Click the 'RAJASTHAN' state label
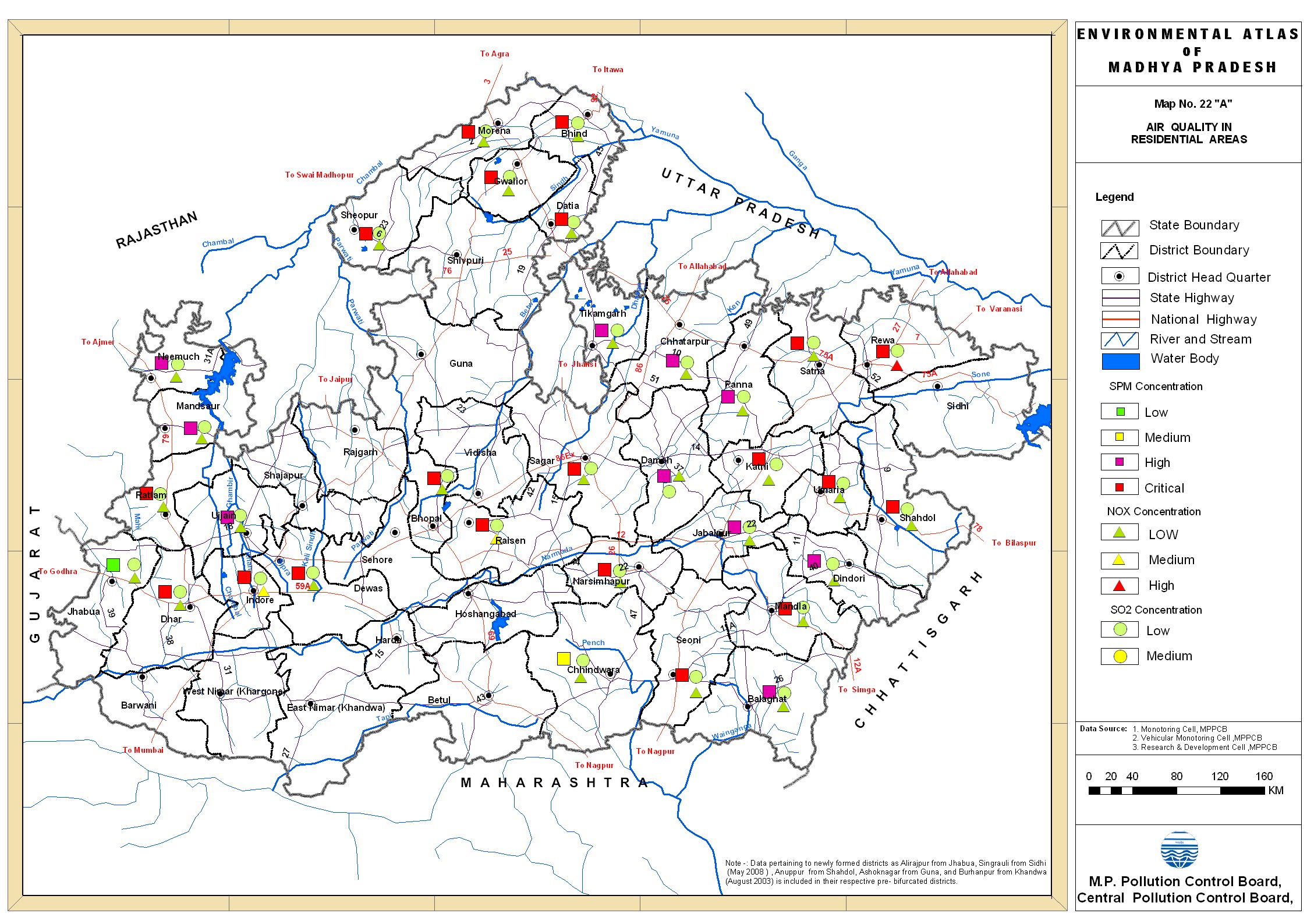 pyautogui.click(x=157, y=230)
